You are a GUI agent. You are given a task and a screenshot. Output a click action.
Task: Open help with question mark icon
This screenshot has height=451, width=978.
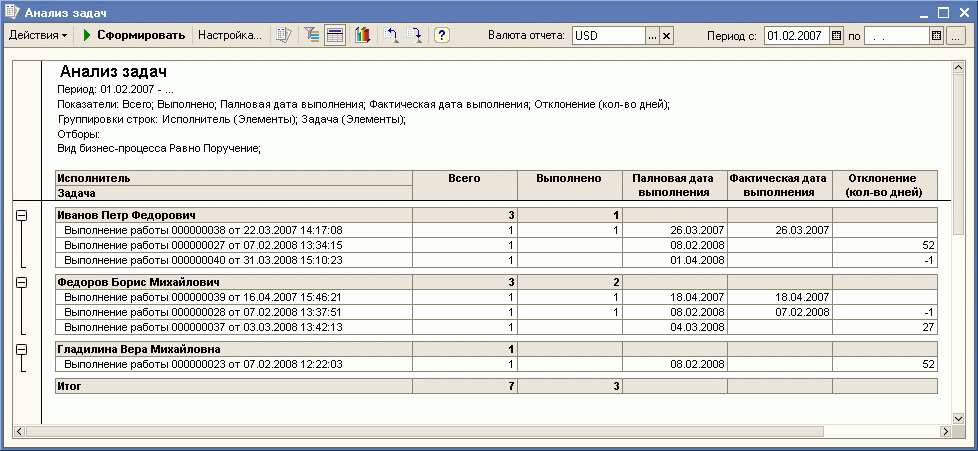tap(441, 35)
